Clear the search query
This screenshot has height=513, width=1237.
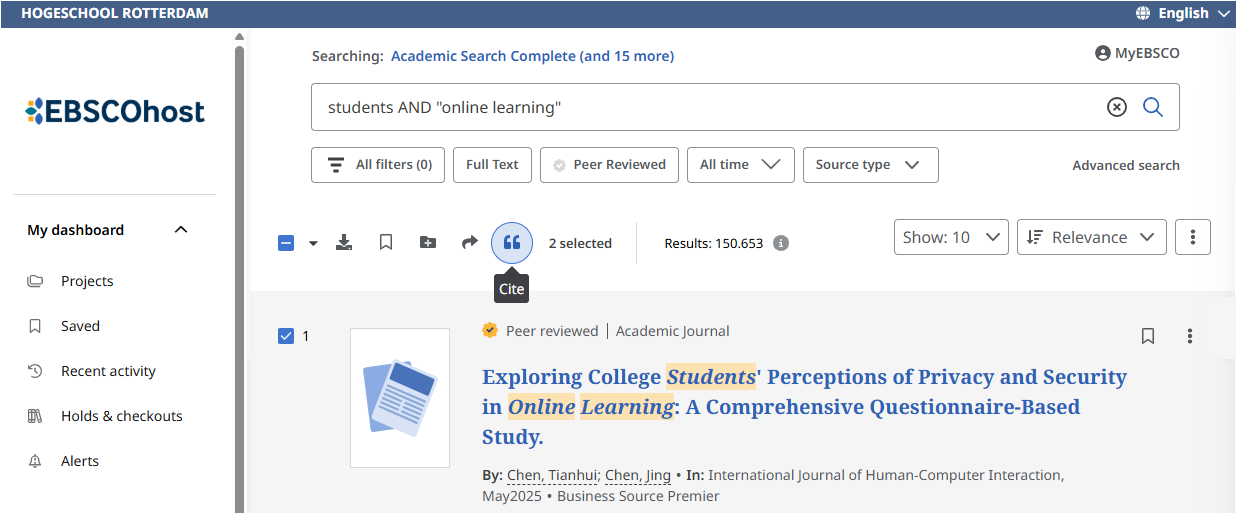[x=1117, y=107]
